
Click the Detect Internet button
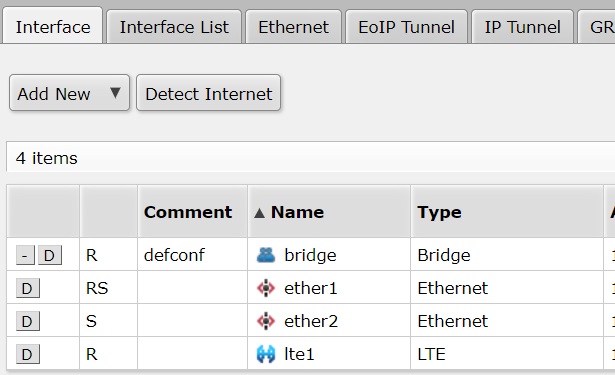click(209, 93)
